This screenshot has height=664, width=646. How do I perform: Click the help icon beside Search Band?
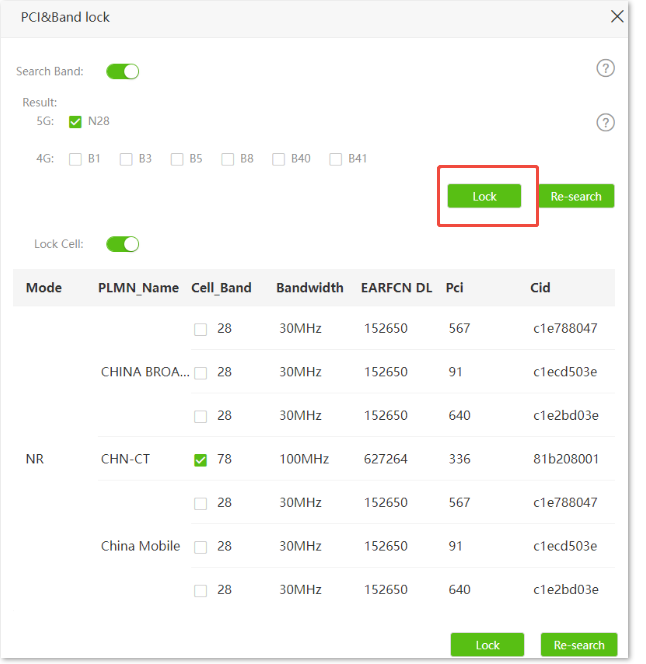605,69
